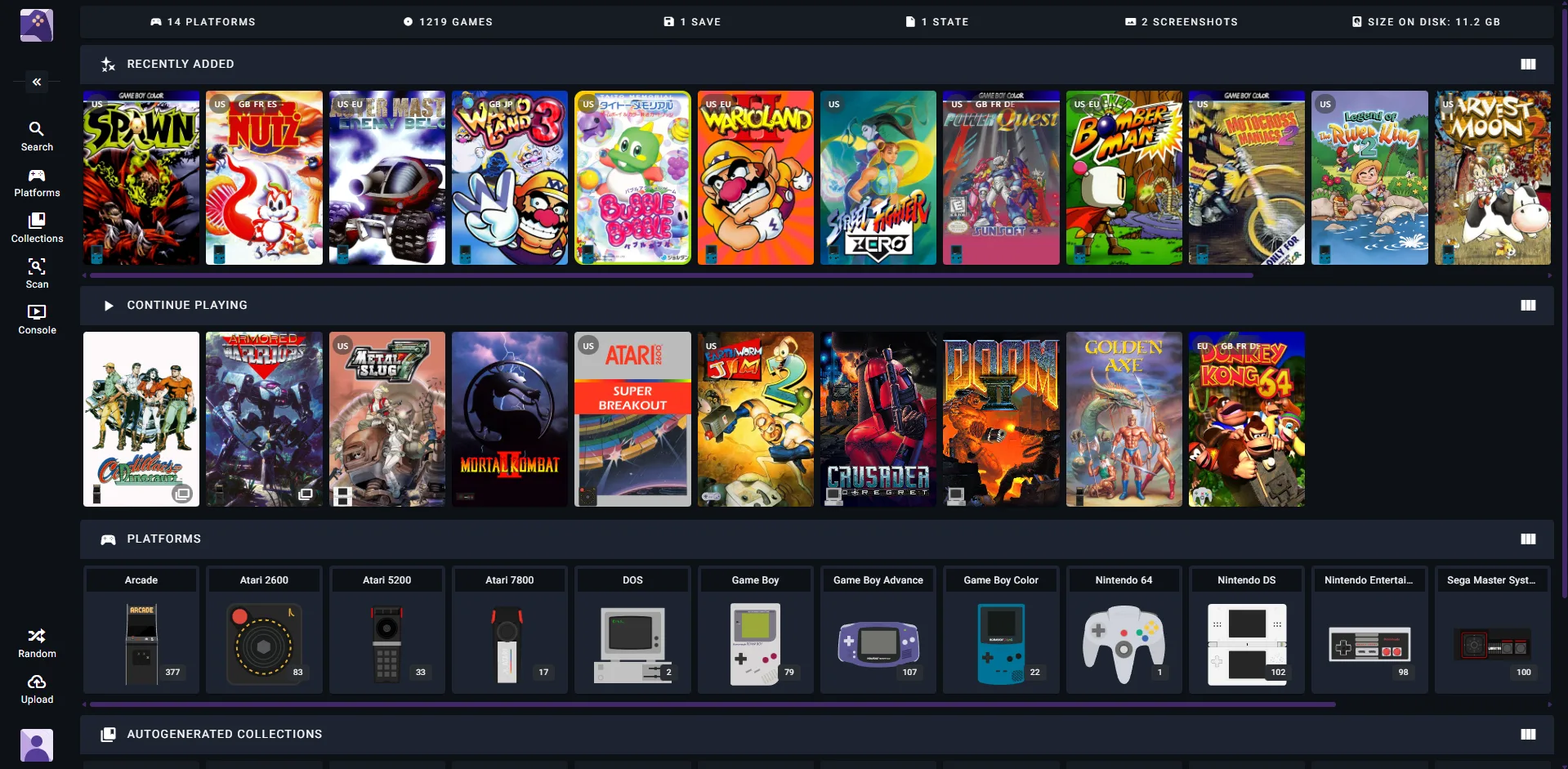Open Collections from the sidebar

coord(37,227)
